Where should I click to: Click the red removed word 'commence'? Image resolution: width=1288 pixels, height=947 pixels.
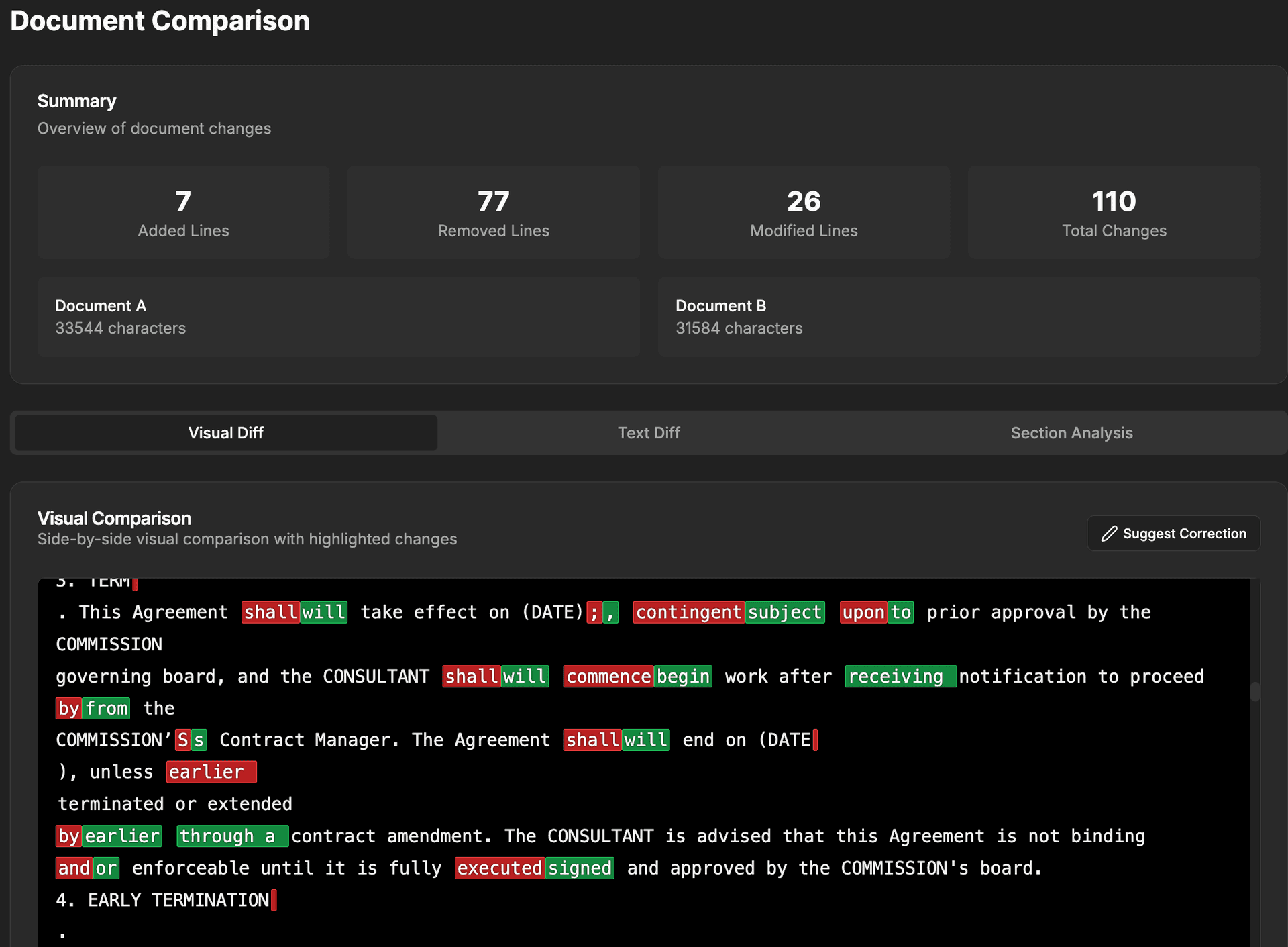(x=608, y=677)
